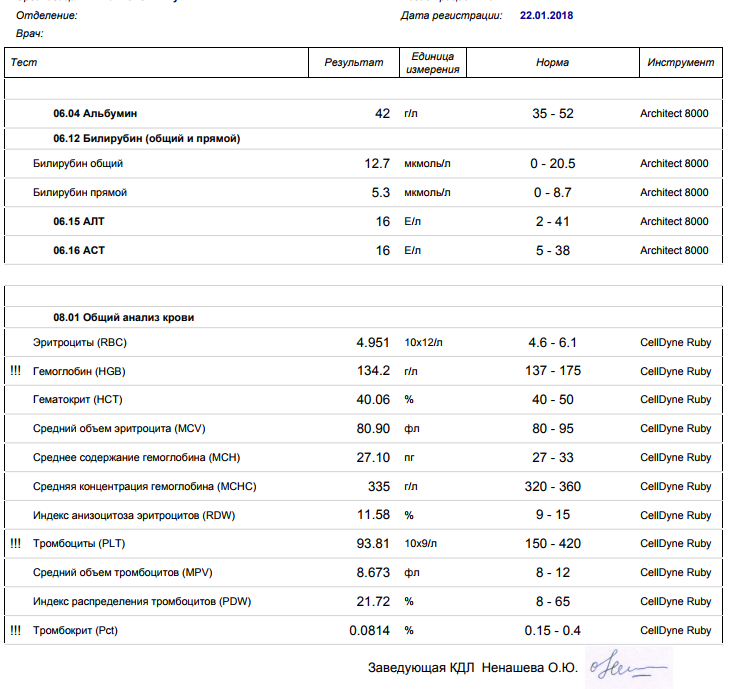
Task: Click the Инструмент column header
Action: (680, 63)
